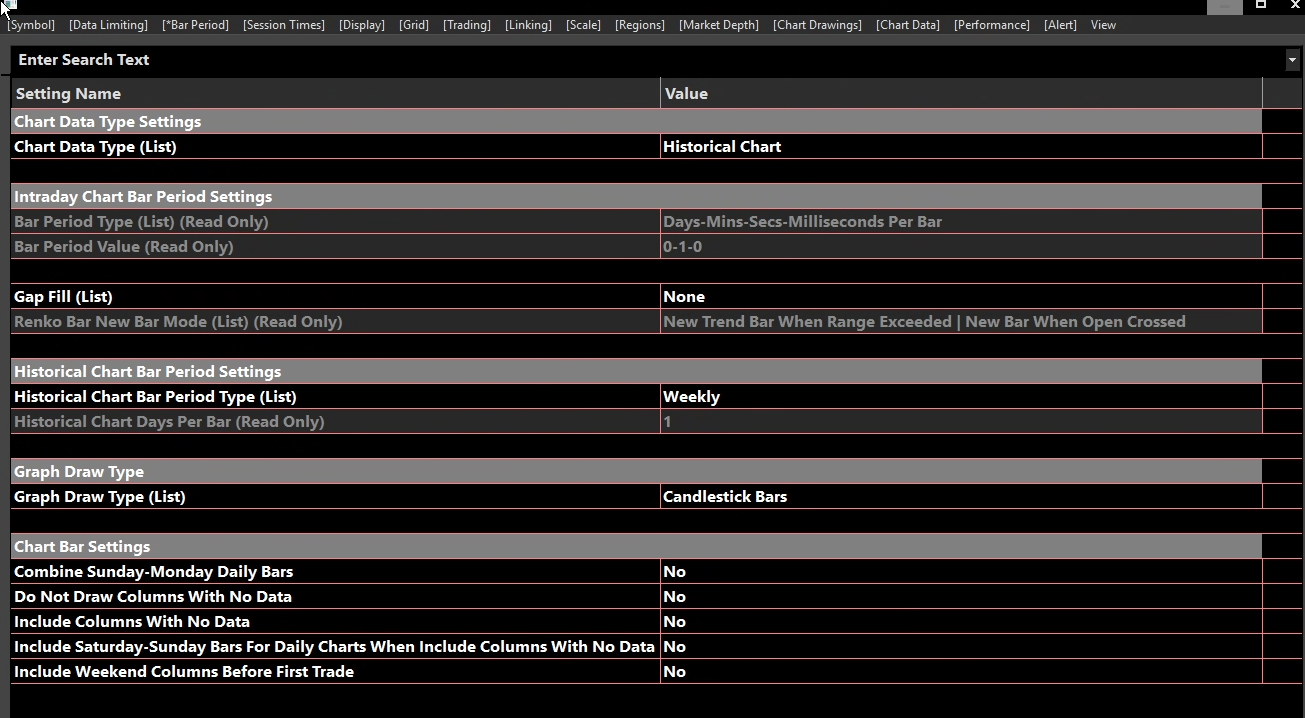Open the [Symbol] settings tab
The height and width of the screenshot is (718, 1305).
(x=32, y=25)
